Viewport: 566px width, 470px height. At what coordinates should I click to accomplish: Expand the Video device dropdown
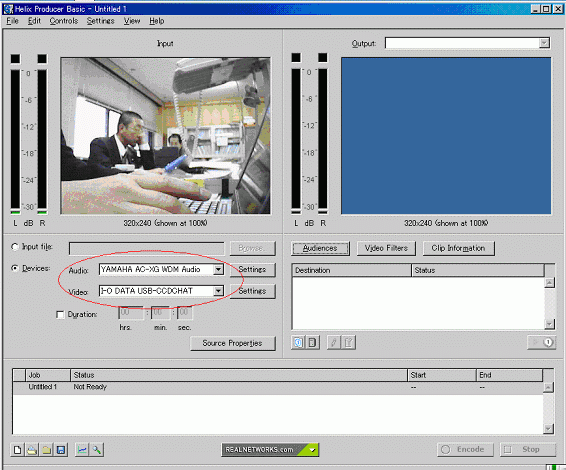point(218,291)
